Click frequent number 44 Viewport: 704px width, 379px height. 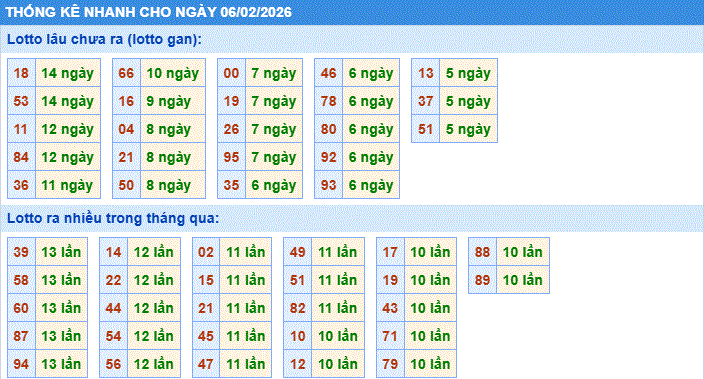114,308
